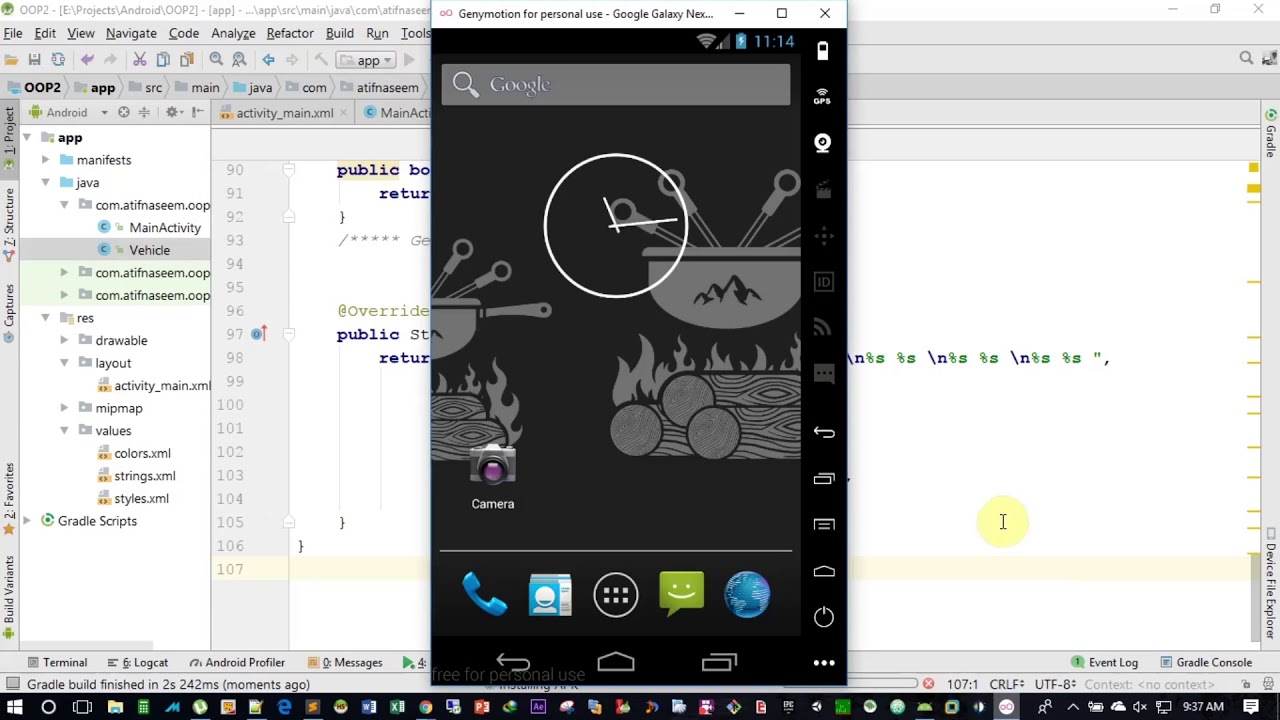1280x720 pixels.
Task: Open Genymotion webcam widget
Action: (823, 143)
